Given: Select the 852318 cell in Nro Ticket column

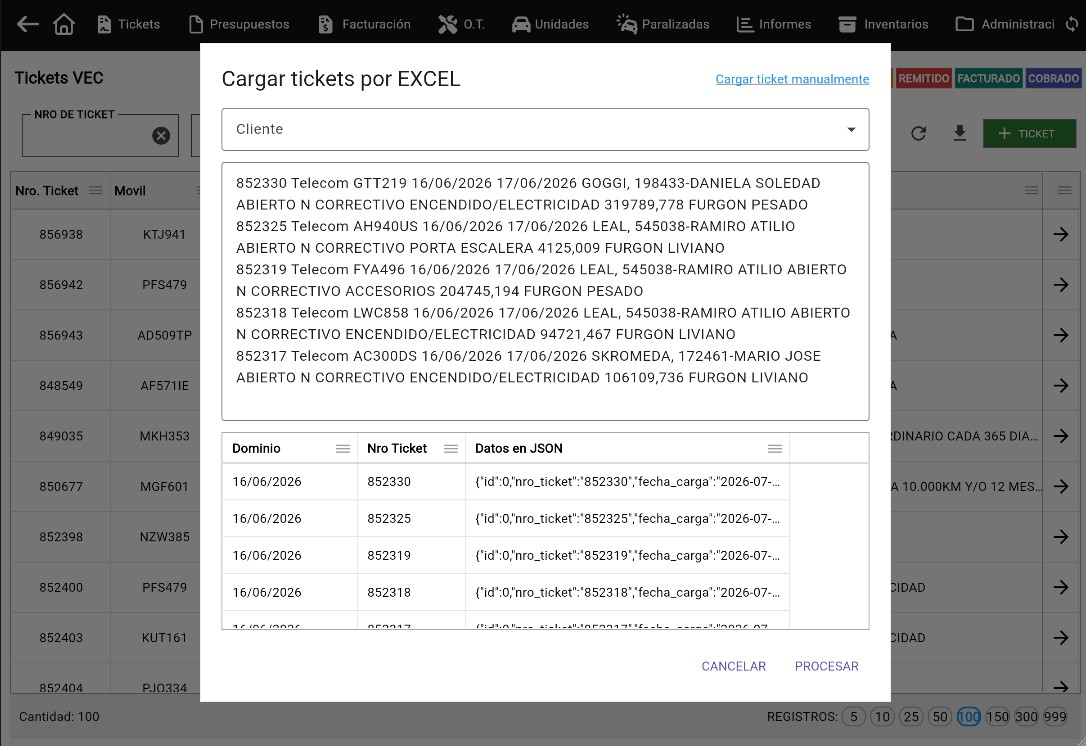Looking at the screenshot, I should pyautogui.click(x=411, y=592).
